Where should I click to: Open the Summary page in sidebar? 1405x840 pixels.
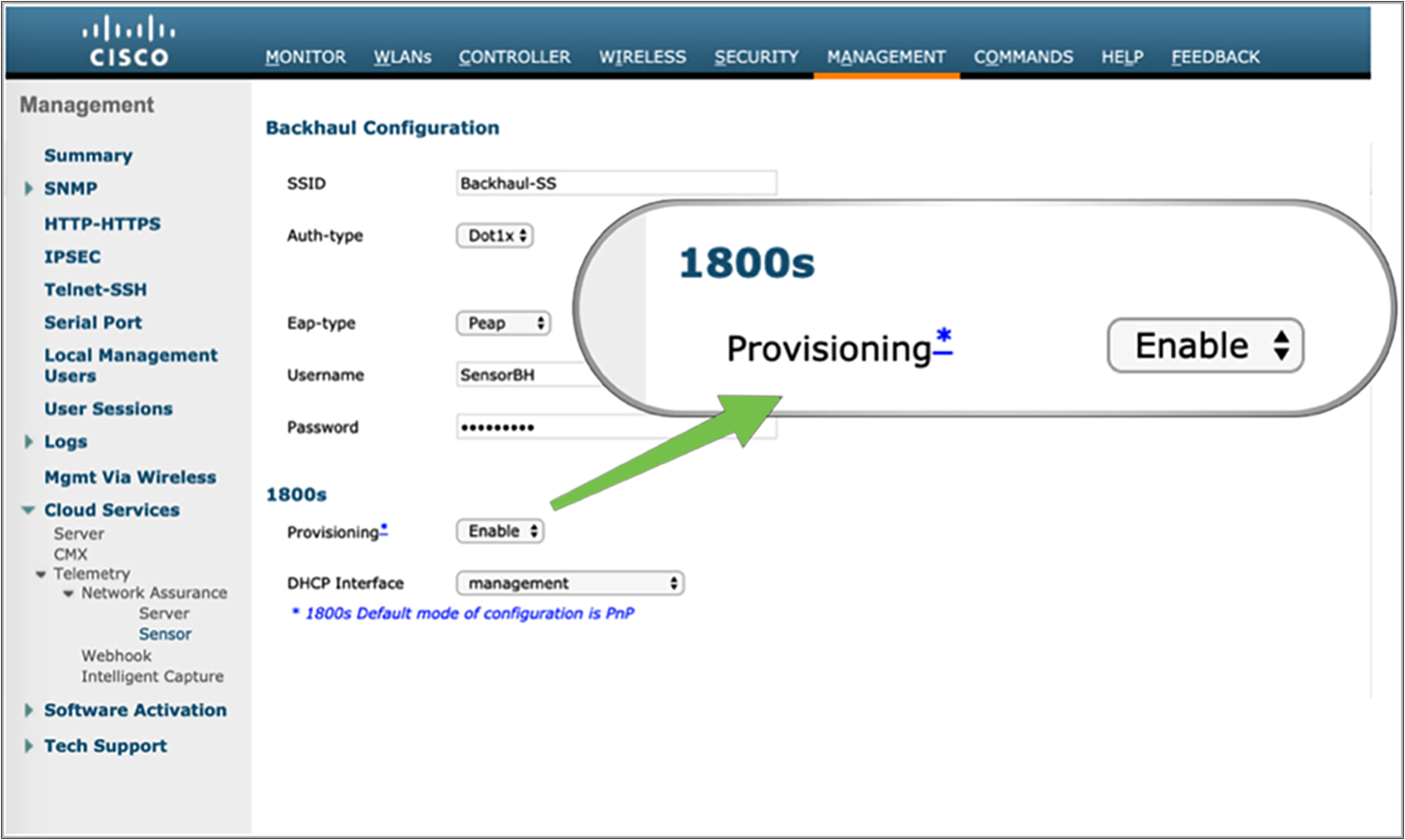(88, 155)
